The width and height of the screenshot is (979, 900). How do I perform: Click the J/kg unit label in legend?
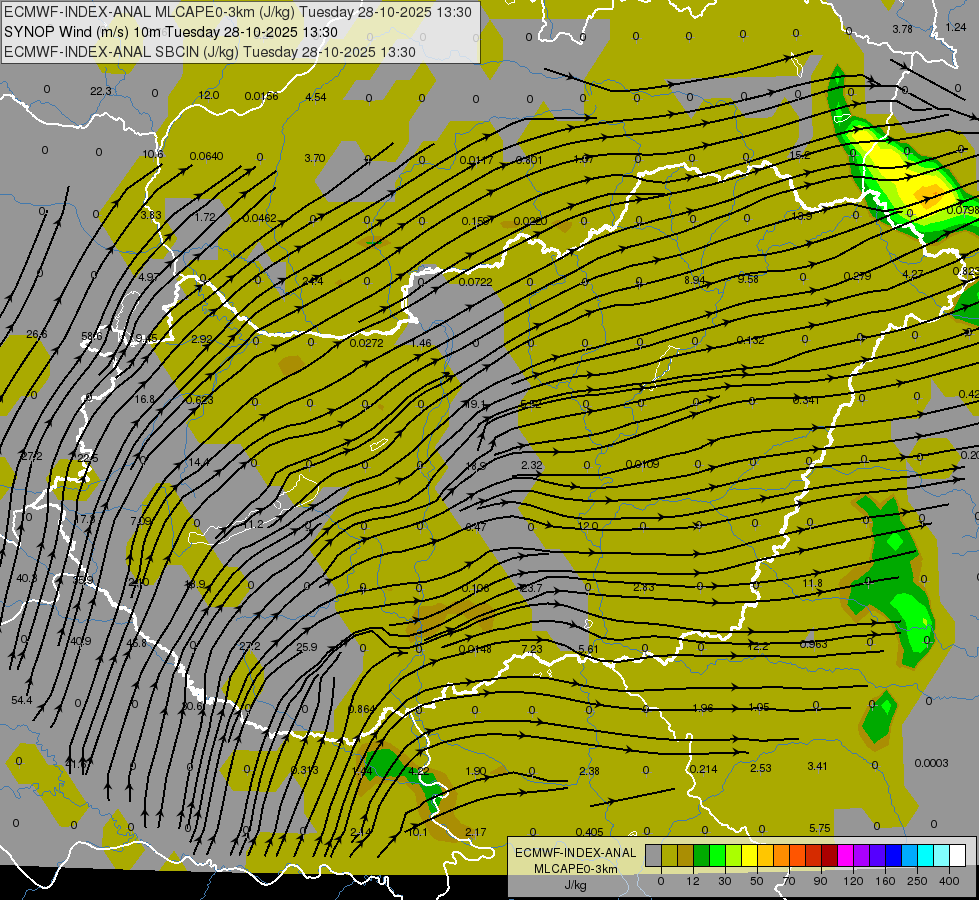pos(575,885)
